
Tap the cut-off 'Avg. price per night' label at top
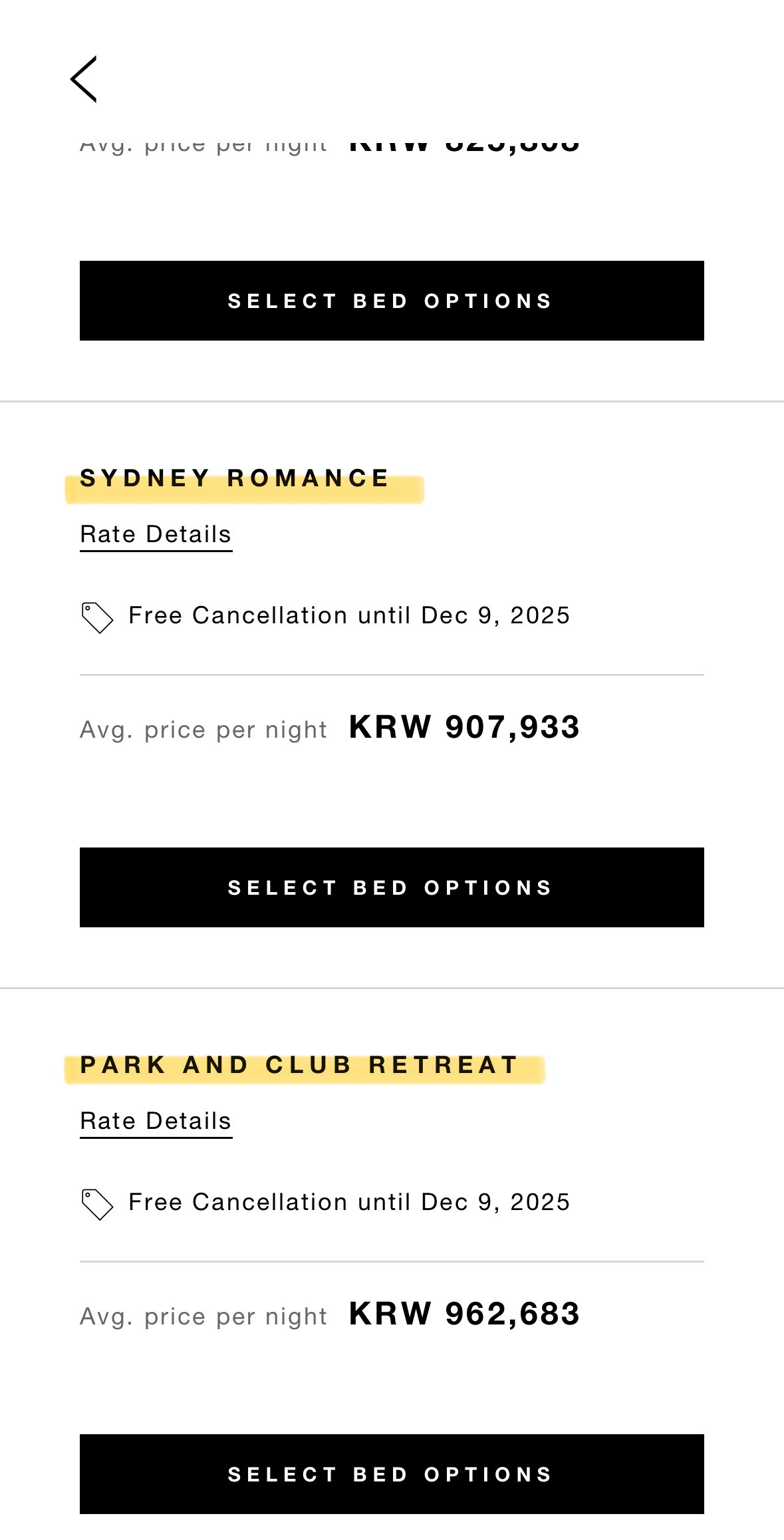[x=203, y=146]
